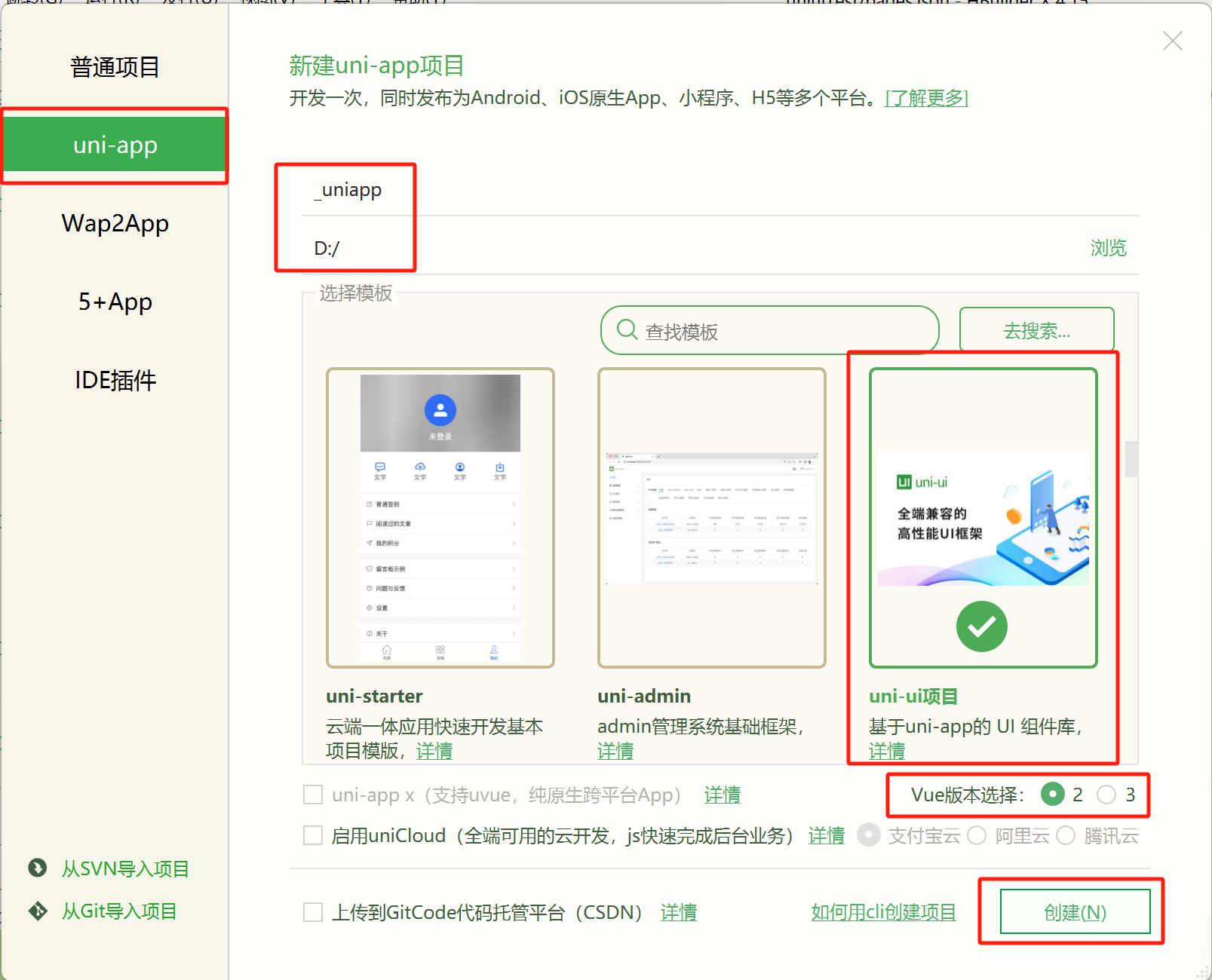Open 详情 link for uni-admin
This screenshot has height=980, width=1212.
tap(615, 751)
